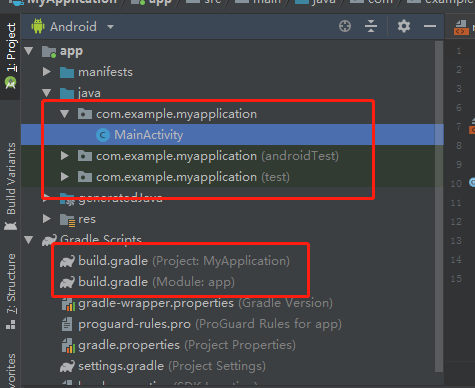
Task: Open proguard-rules.pro file
Action: tap(210, 324)
